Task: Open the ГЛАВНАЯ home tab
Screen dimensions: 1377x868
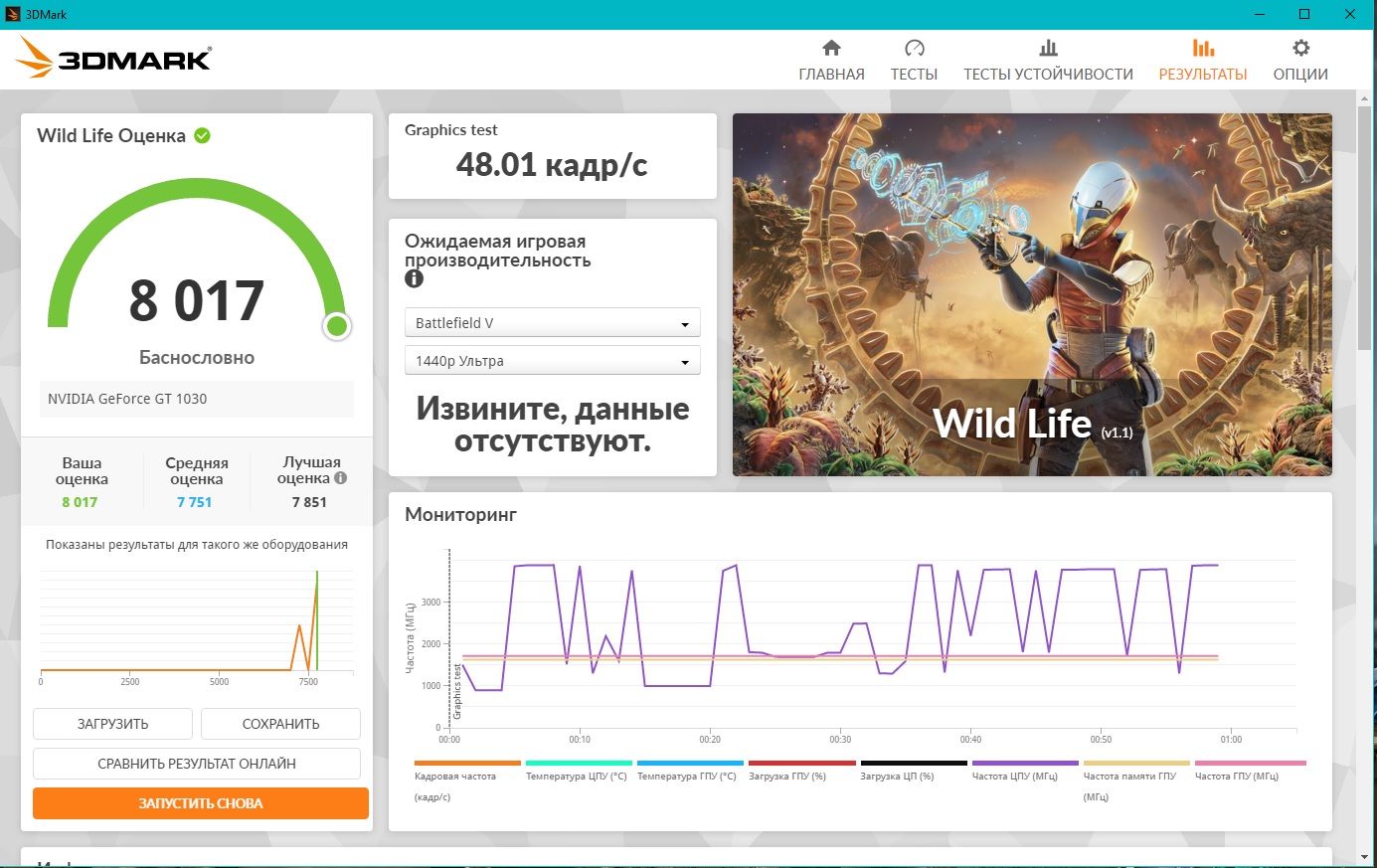Action: pos(831,61)
